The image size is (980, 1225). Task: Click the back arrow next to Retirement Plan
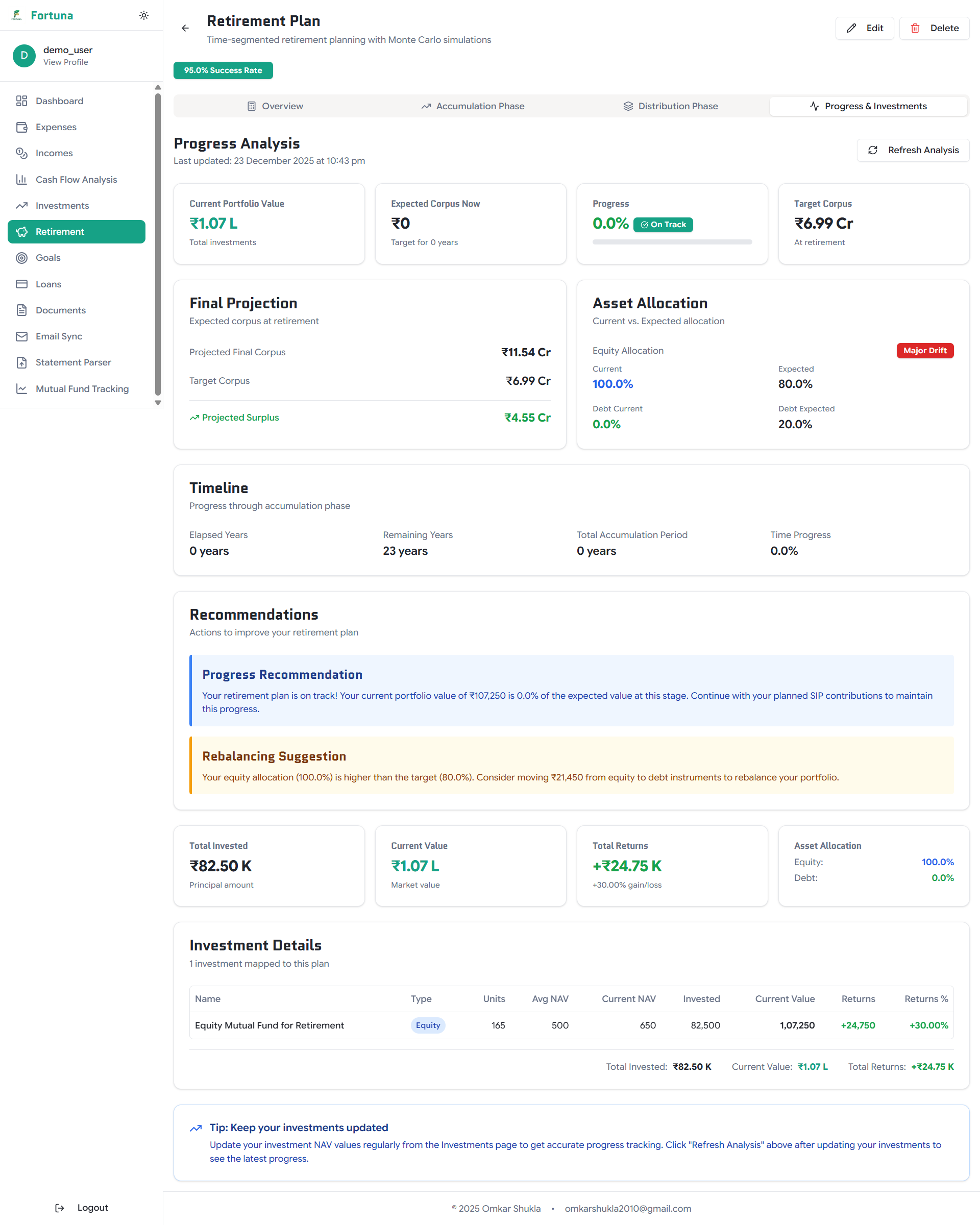185,27
